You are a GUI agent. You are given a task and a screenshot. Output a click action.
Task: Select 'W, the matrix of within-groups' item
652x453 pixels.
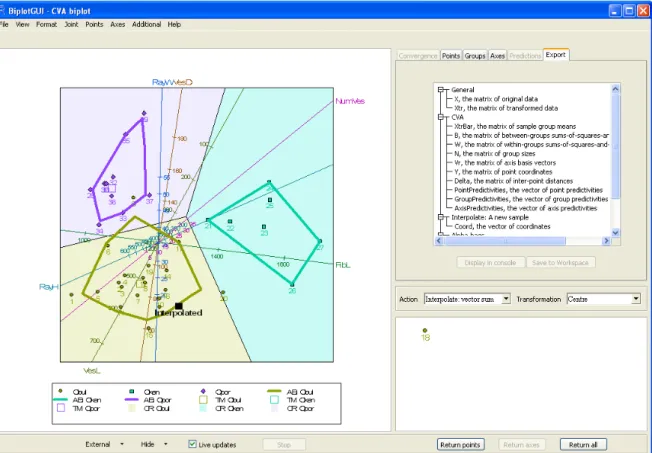531,144
